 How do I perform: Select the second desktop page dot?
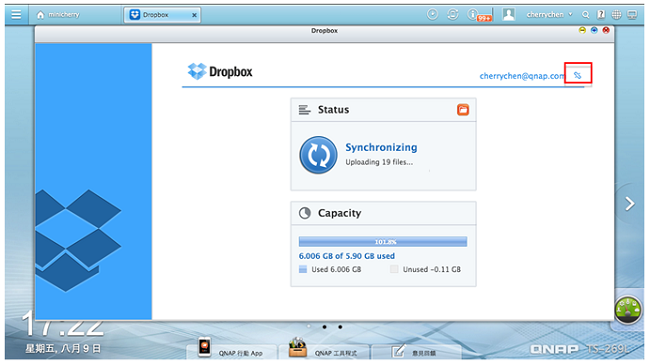[324, 327]
